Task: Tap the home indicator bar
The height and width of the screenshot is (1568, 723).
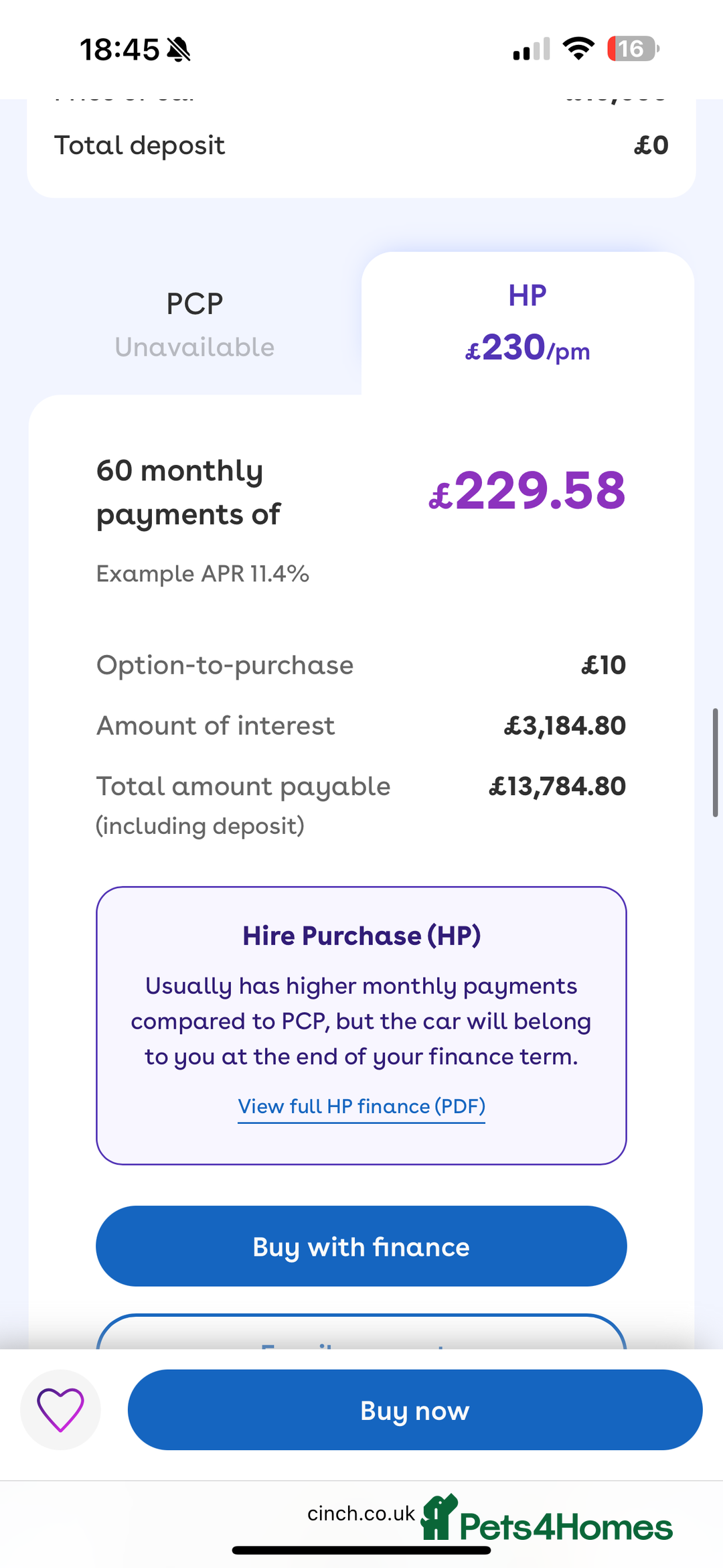Action: point(361,1550)
